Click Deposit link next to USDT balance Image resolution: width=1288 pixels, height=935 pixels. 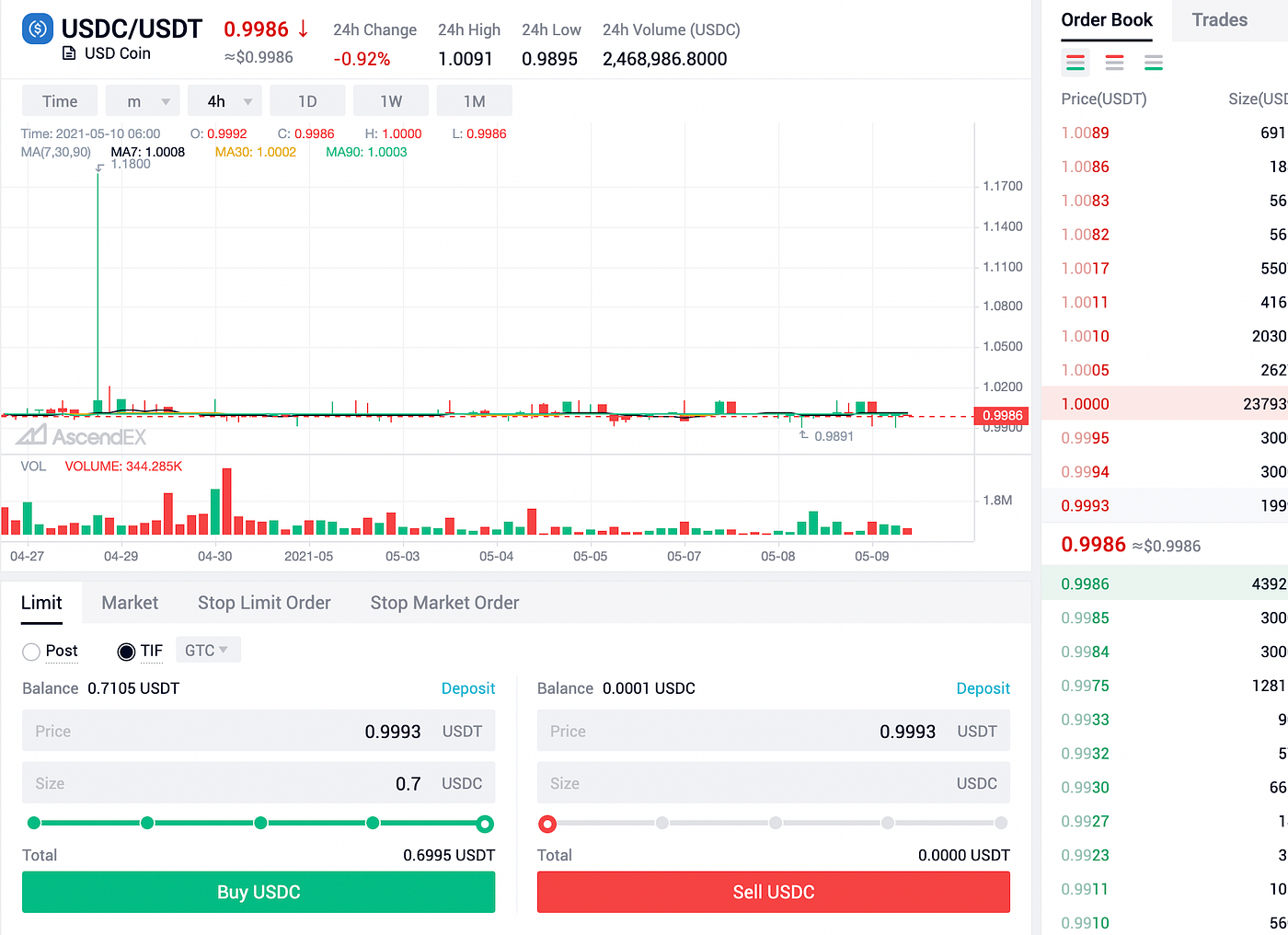pos(468,688)
